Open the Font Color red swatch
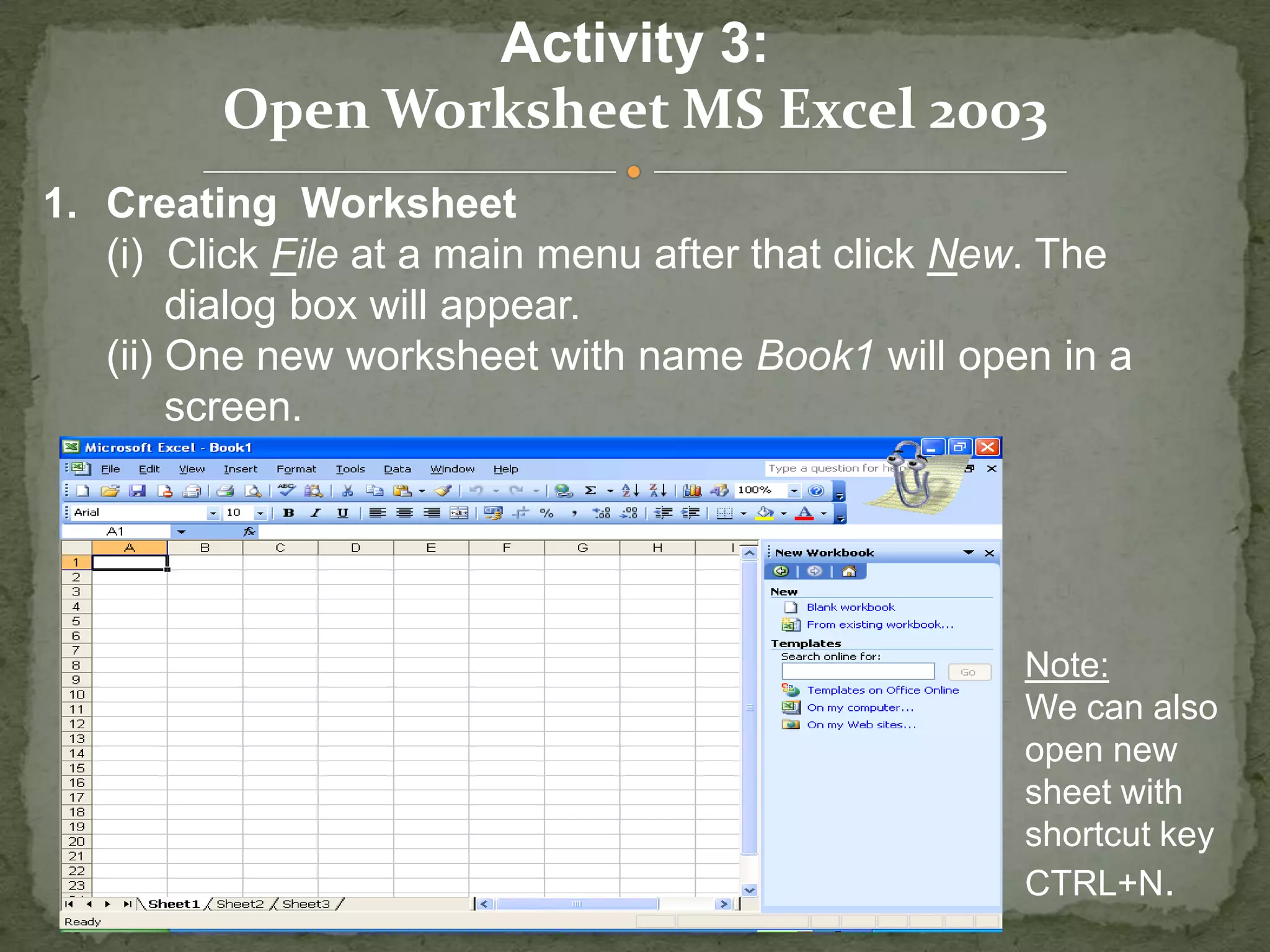 coord(804,514)
